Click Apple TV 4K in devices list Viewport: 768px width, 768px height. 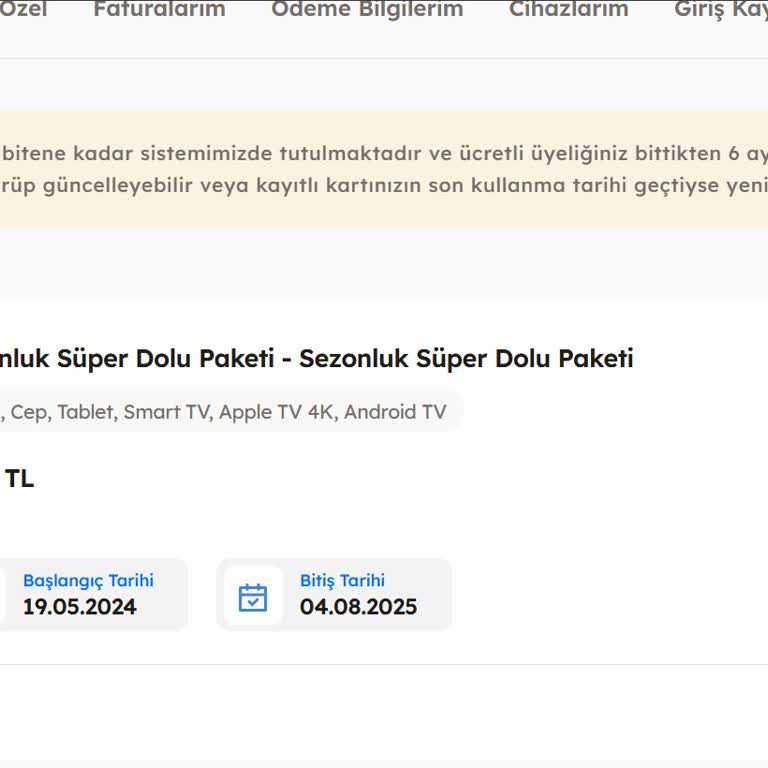(x=276, y=412)
